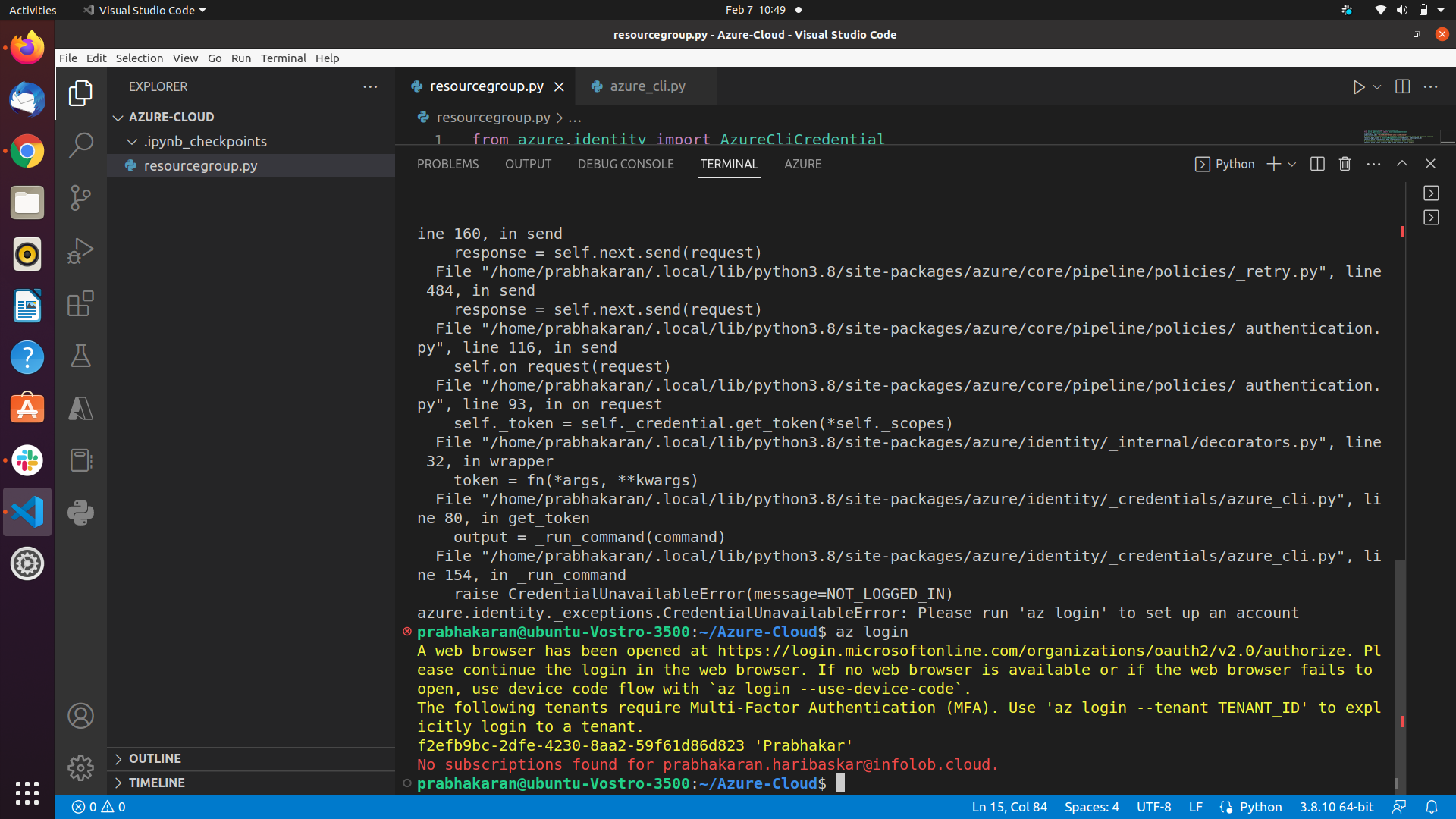1456x819 pixels.
Task: Open the Testing beaker icon
Action: click(x=80, y=356)
